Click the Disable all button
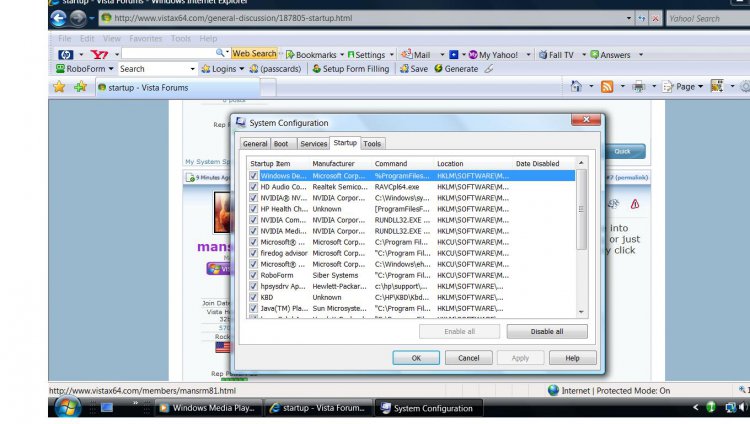This screenshot has width=750, height=424. coord(547,331)
